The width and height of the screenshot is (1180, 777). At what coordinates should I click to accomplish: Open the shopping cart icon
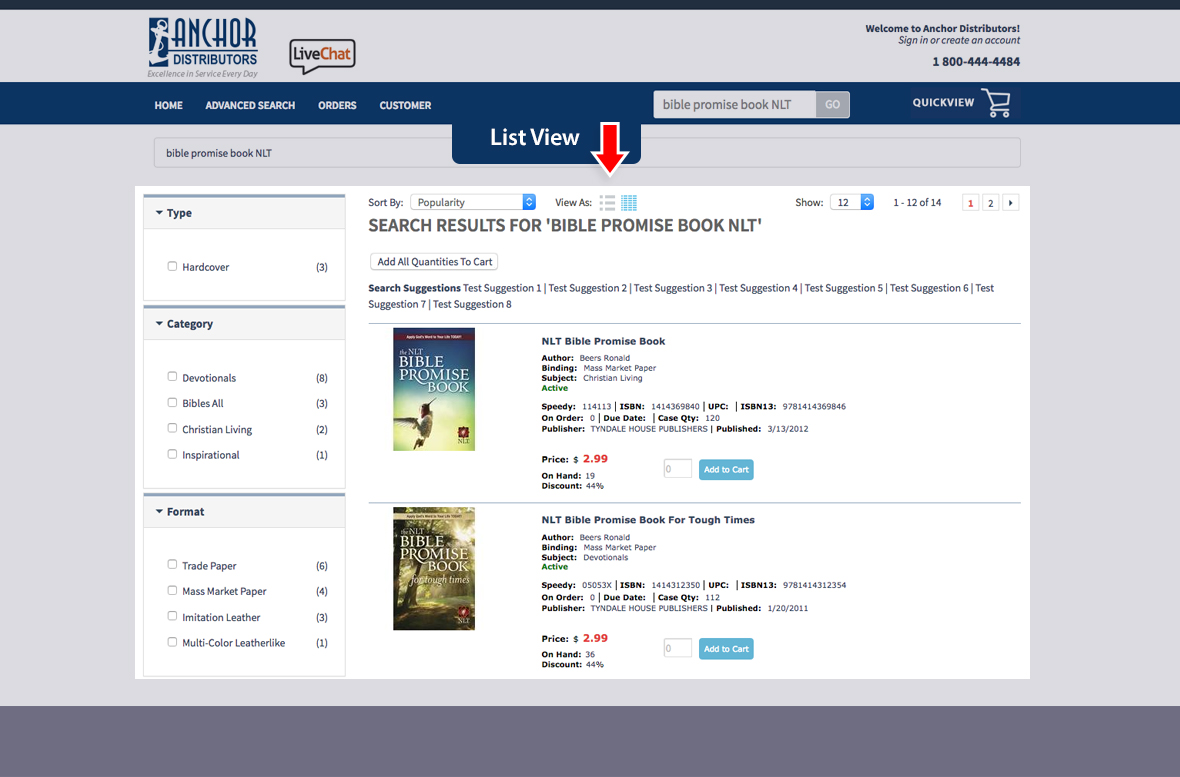[996, 103]
